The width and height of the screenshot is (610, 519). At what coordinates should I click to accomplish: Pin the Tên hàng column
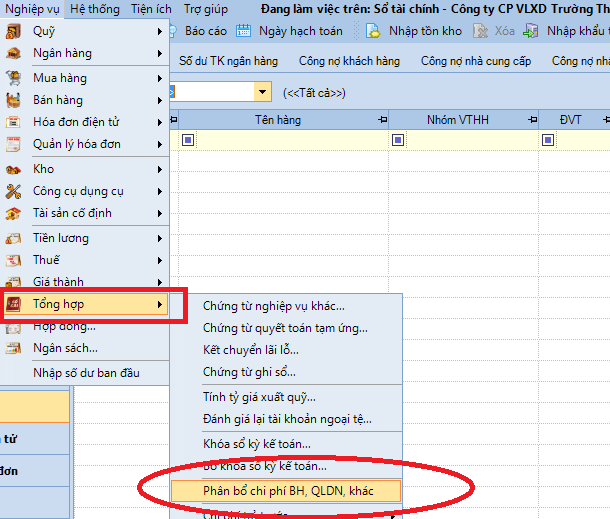(x=381, y=119)
